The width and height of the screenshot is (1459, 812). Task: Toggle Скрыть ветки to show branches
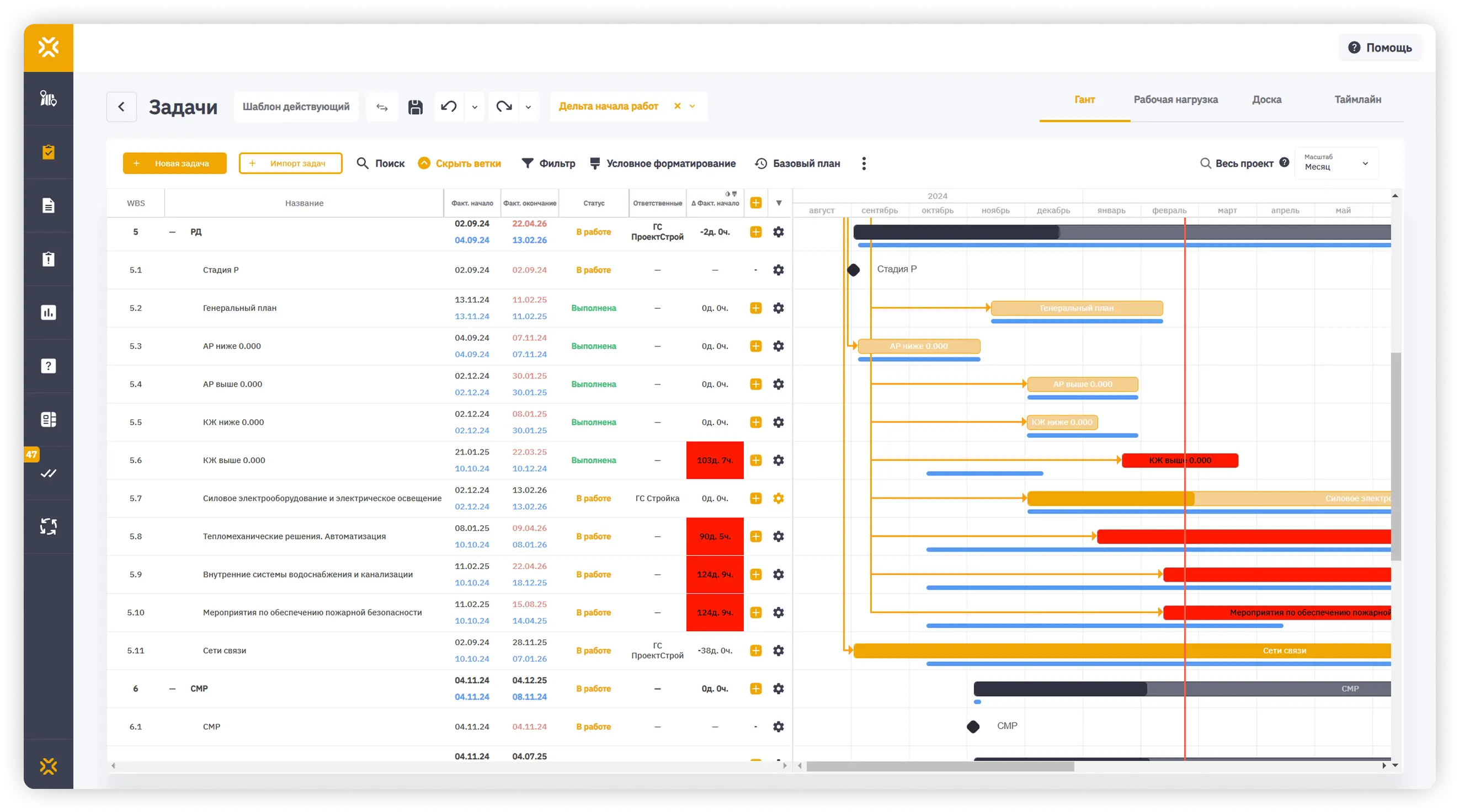pyautogui.click(x=460, y=163)
